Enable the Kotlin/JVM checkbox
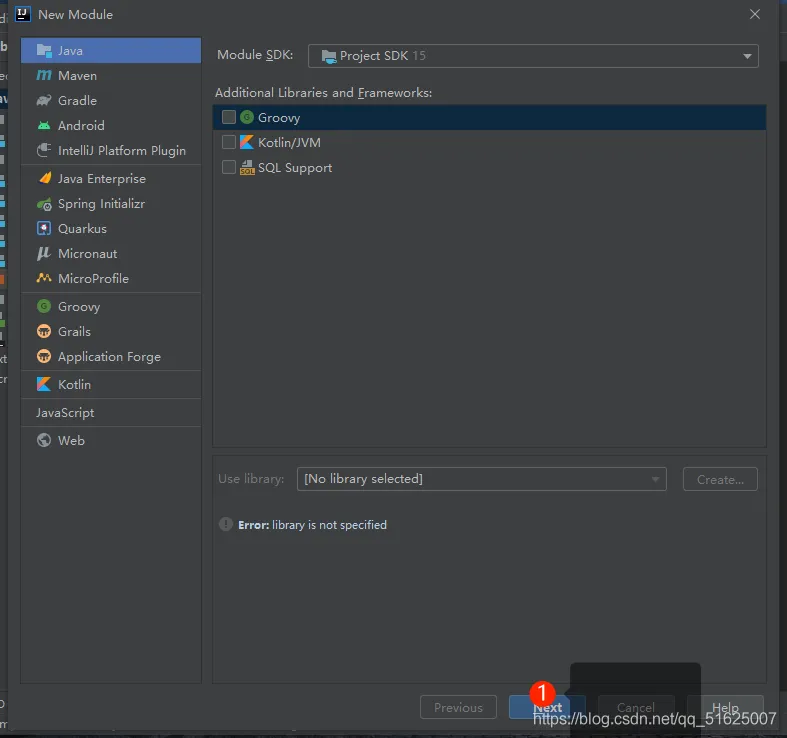Viewport: 787px width, 738px height. click(229, 143)
